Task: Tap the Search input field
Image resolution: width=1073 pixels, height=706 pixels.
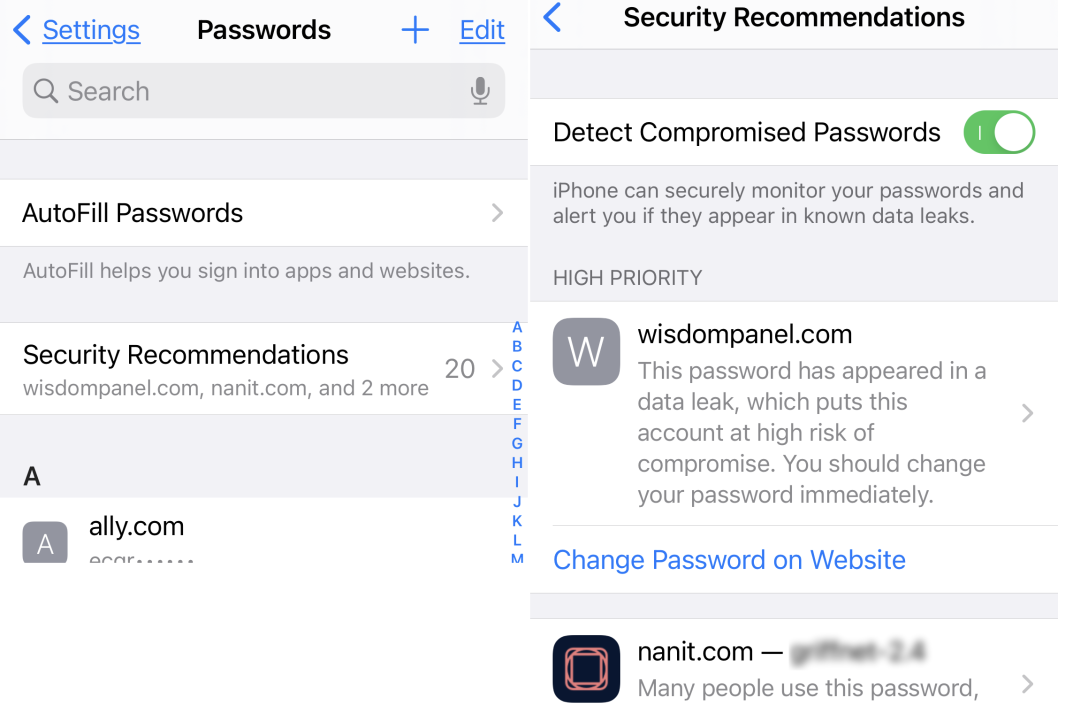Action: 263,90
